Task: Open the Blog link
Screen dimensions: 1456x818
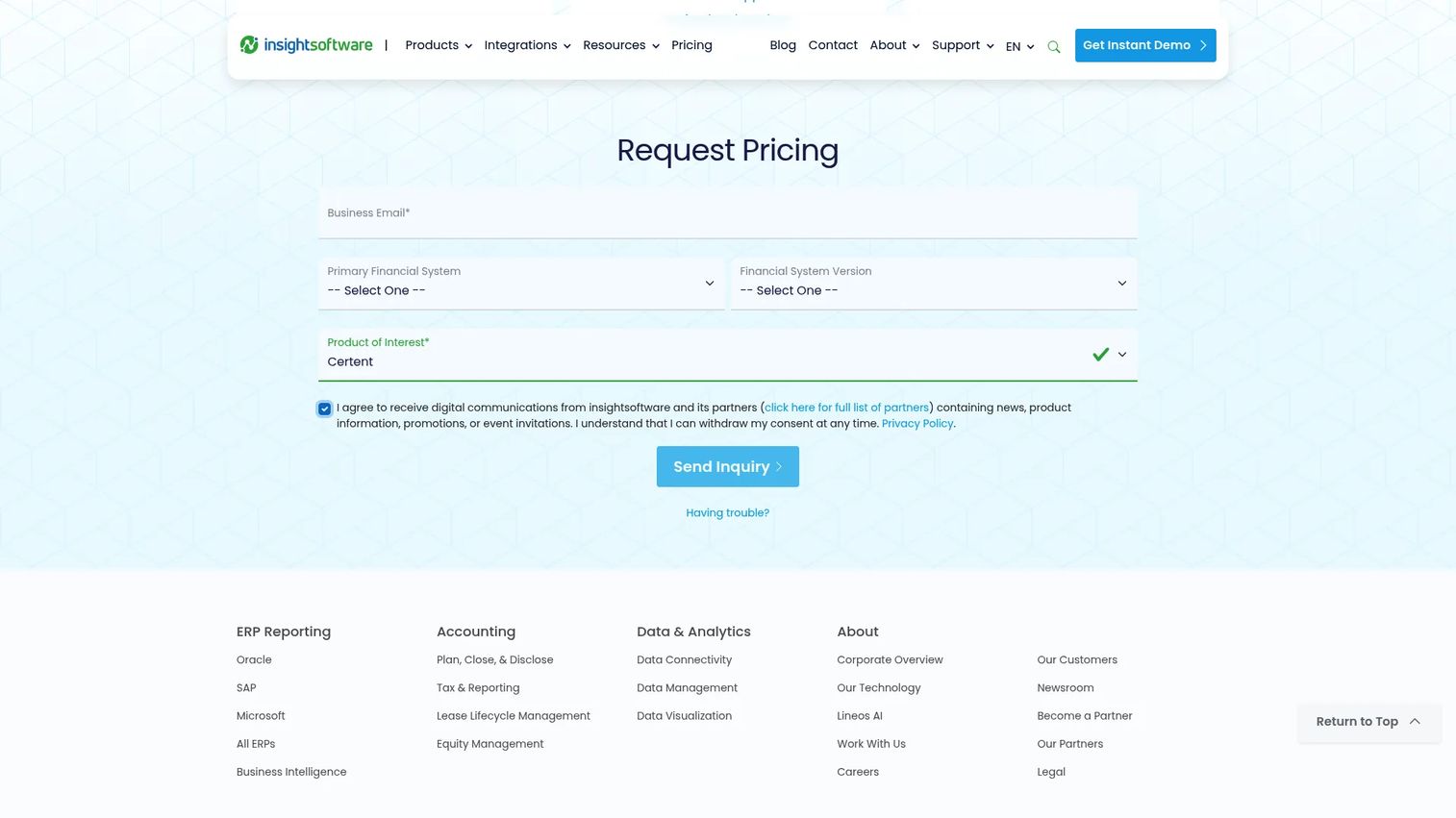Action: point(783,45)
